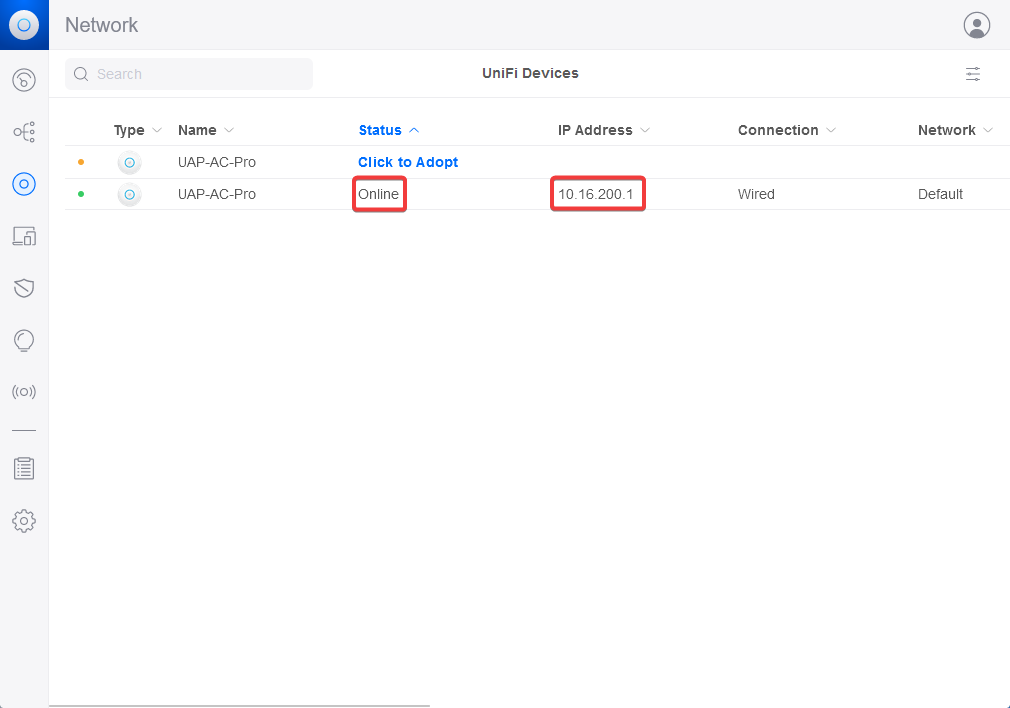Open the Topology icon in sidebar
The width and height of the screenshot is (1010, 708).
pyautogui.click(x=24, y=132)
